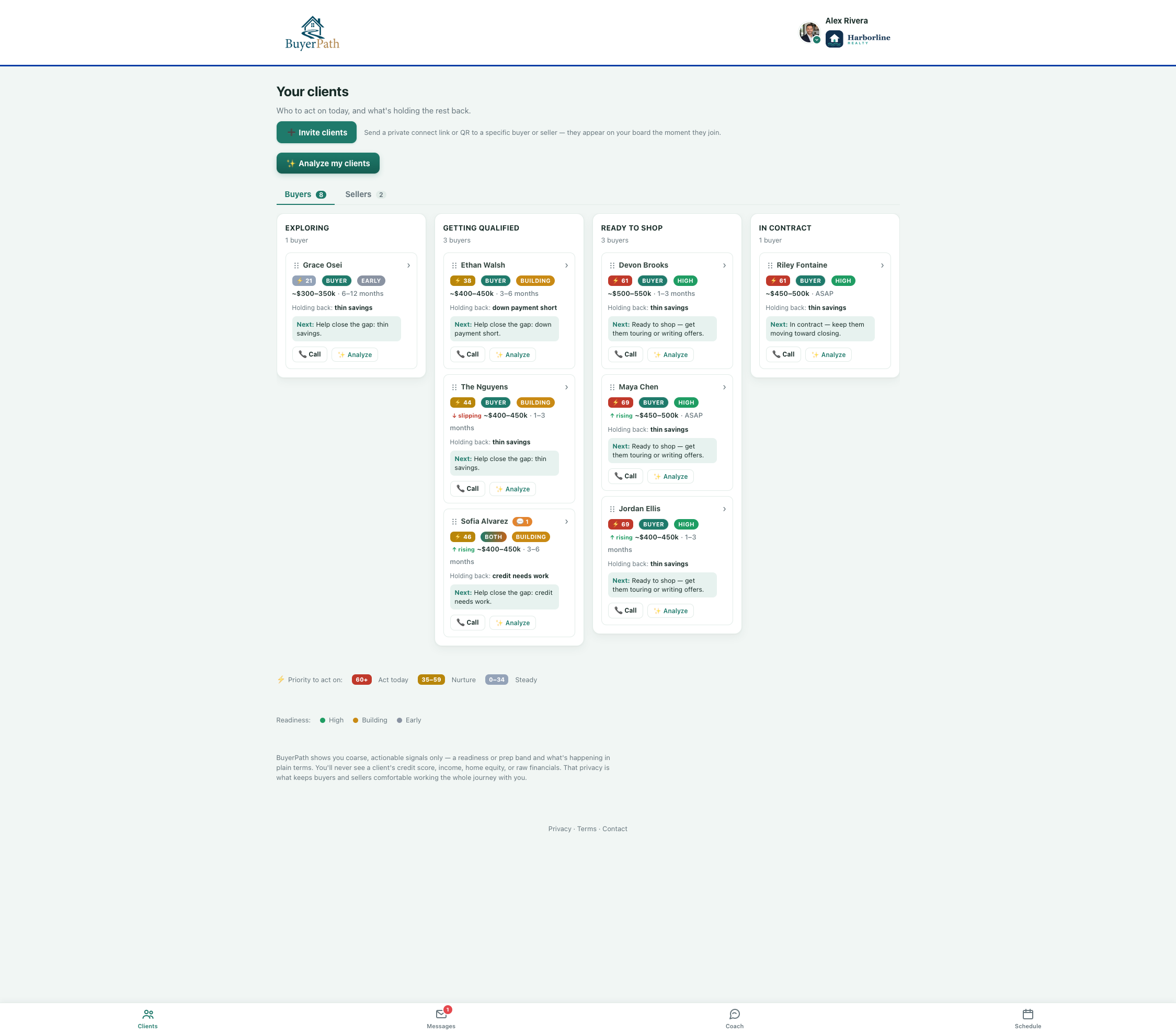
Task: Analyze The Nguyens
Action: click(x=512, y=489)
